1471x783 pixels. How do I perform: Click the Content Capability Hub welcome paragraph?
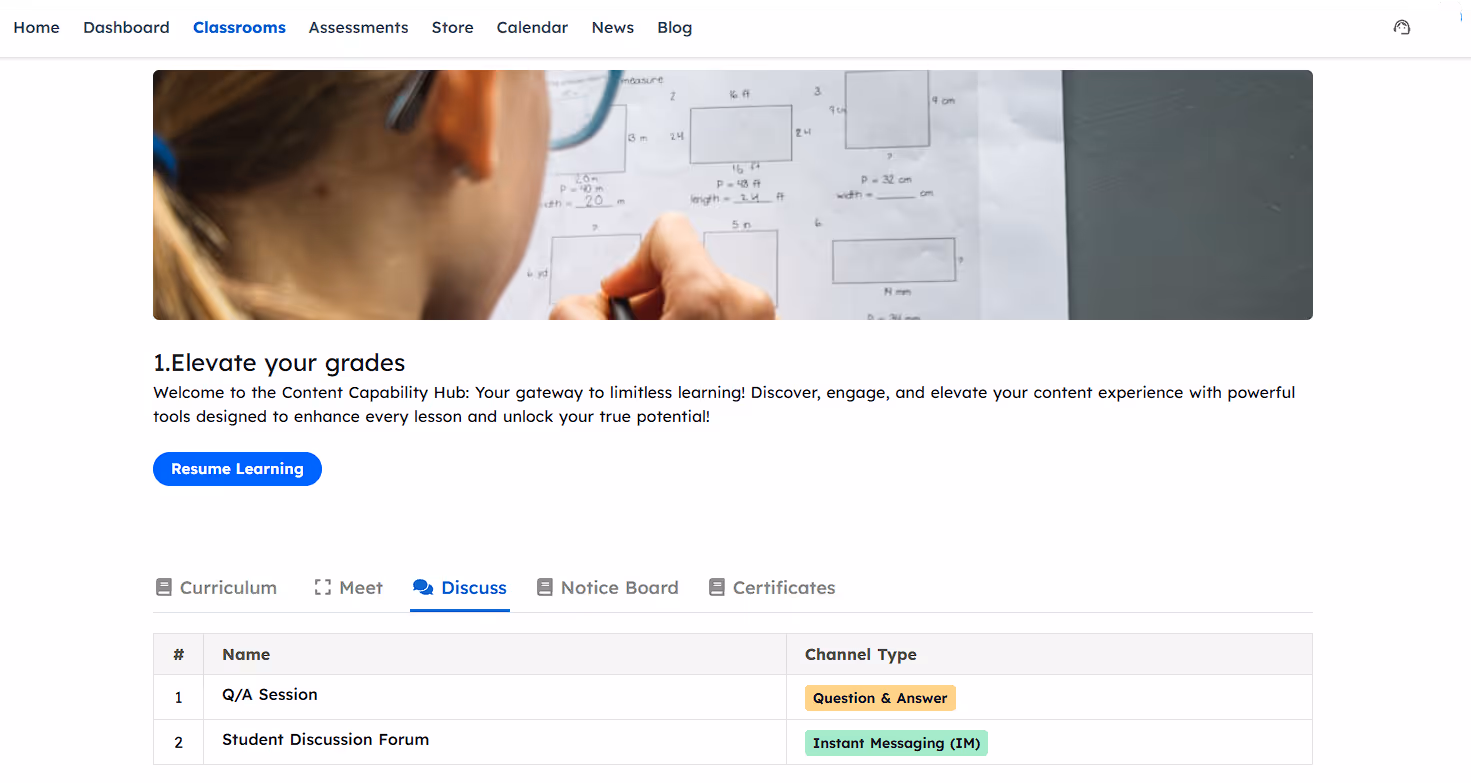[x=724, y=404]
